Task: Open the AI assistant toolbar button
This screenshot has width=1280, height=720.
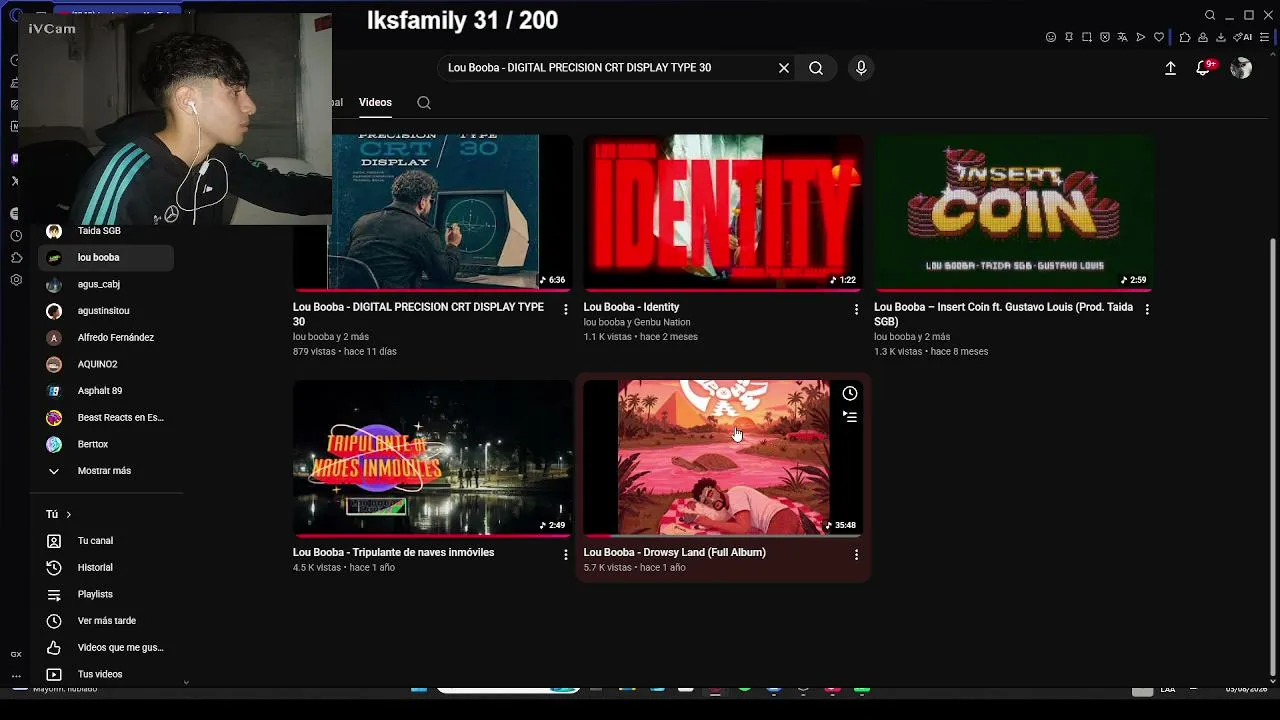Action: tap(1243, 37)
